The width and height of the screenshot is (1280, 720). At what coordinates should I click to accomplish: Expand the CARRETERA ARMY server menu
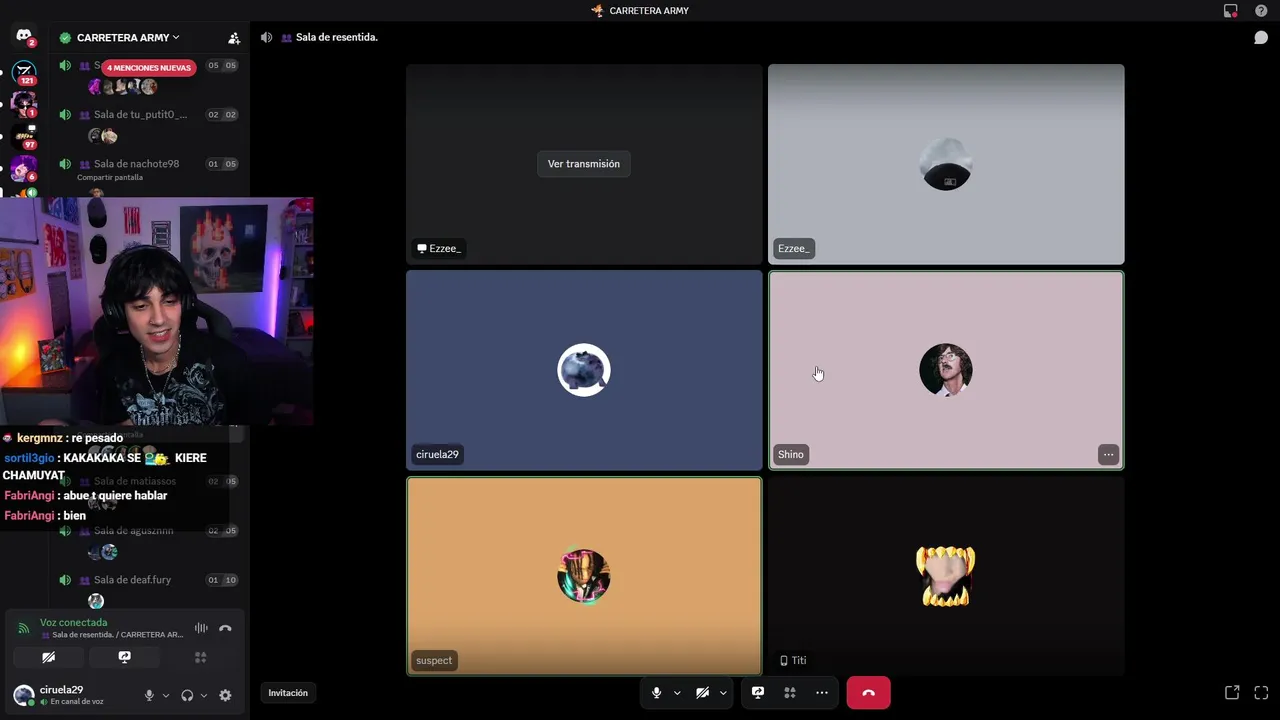[x=127, y=38]
